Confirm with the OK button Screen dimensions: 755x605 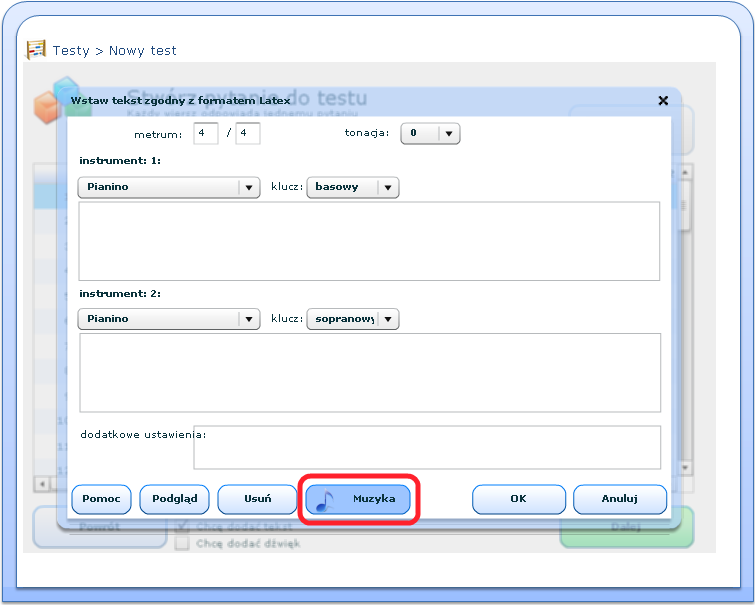[517, 499]
